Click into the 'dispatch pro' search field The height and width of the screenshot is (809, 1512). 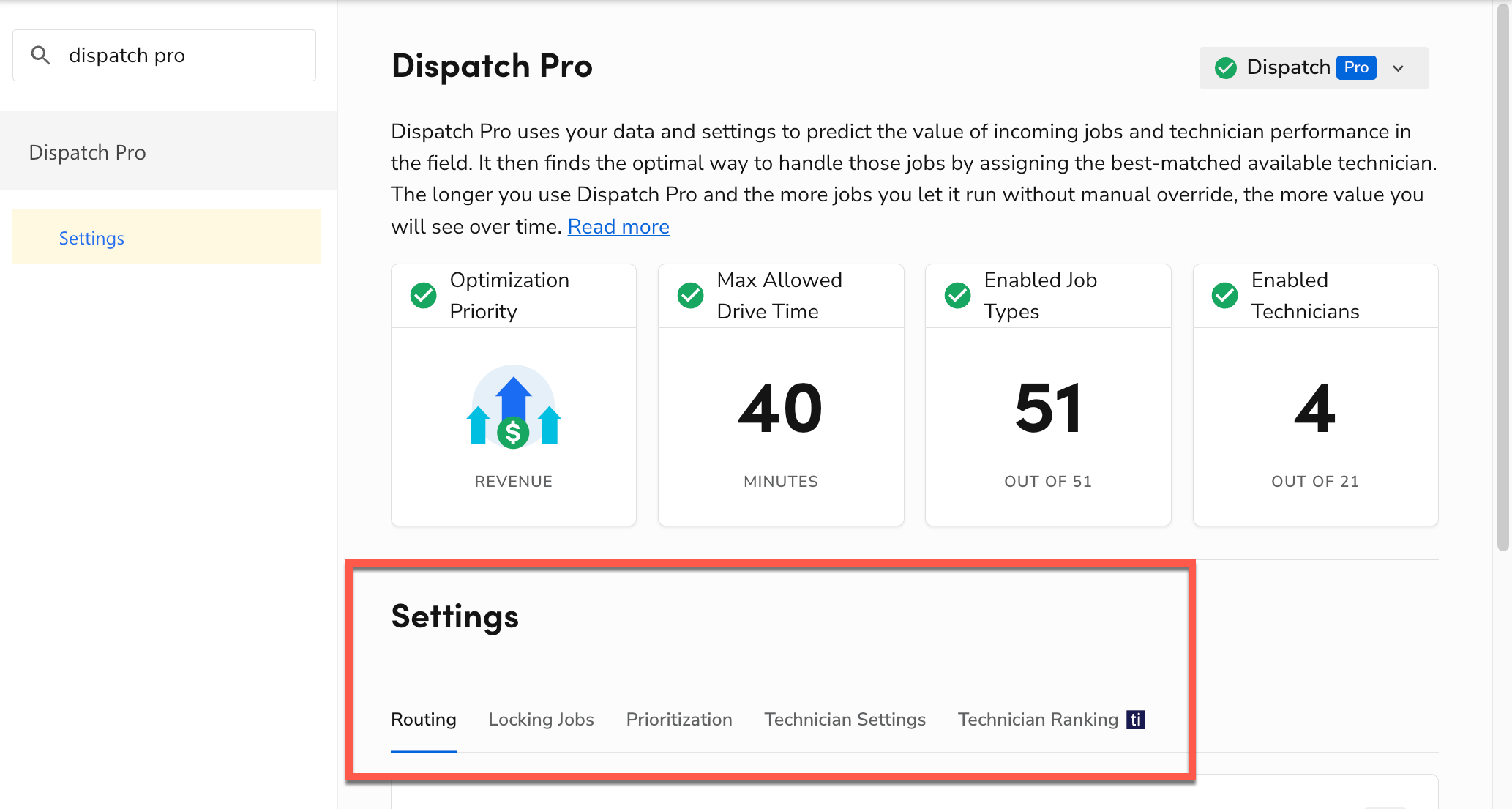click(x=164, y=56)
